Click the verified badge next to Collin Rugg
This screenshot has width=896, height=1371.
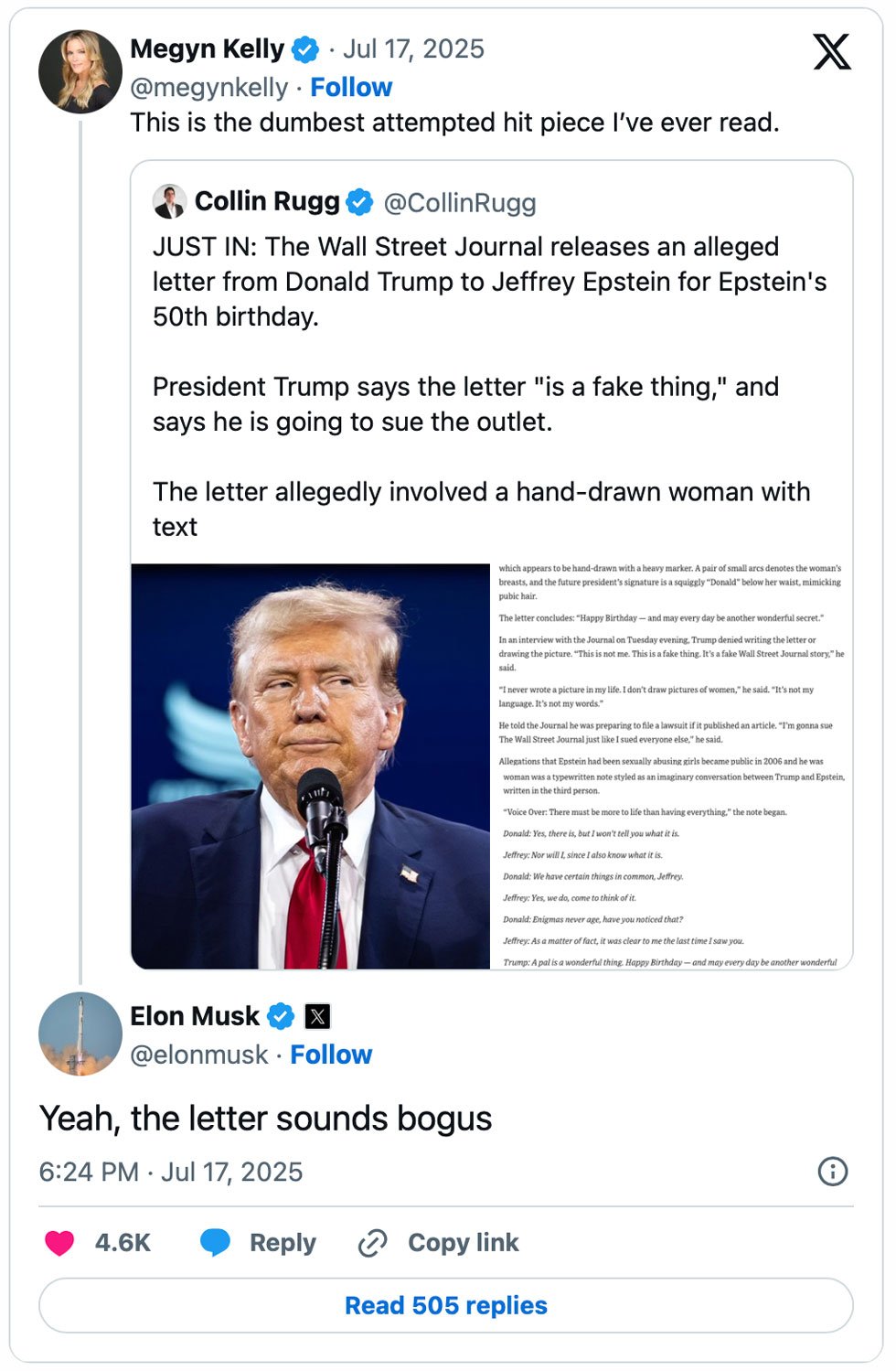point(359,202)
